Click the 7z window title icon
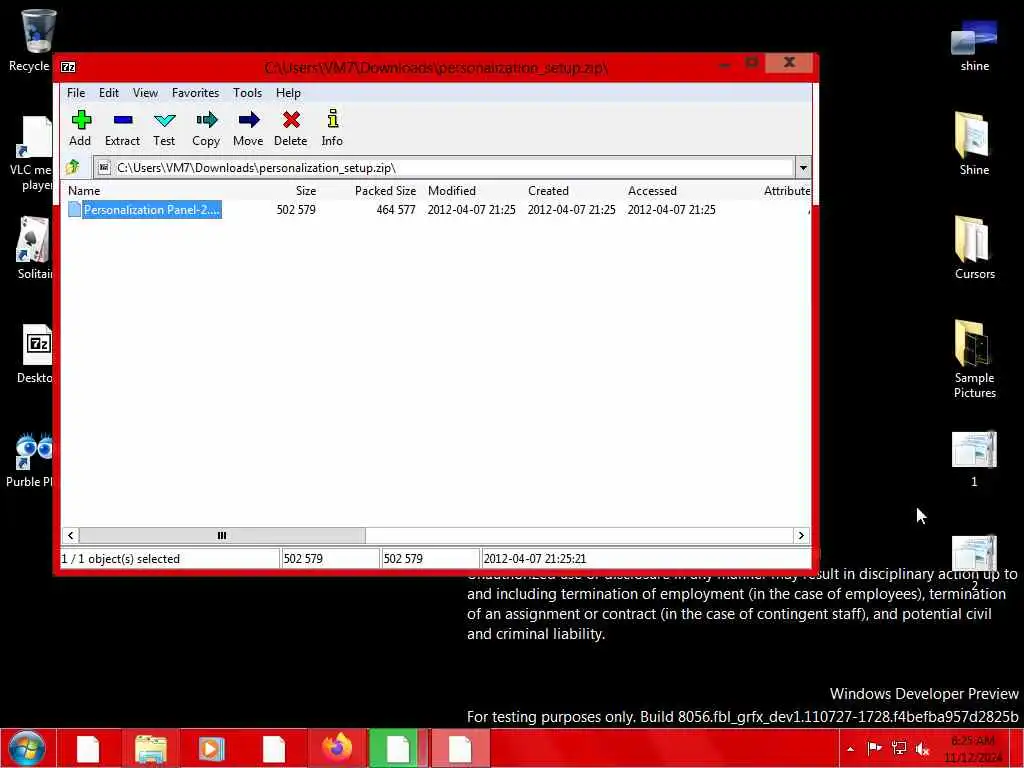 pos(68,67)
